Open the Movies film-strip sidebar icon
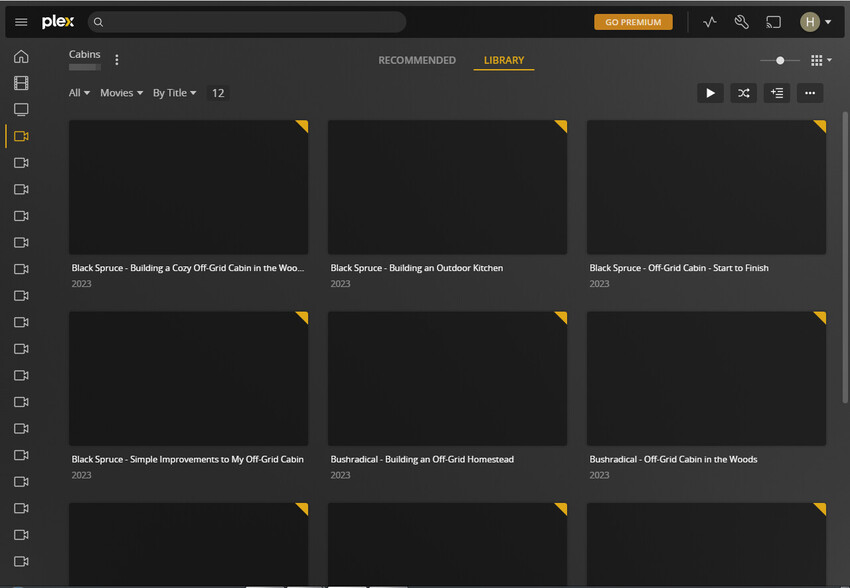 (x=21, y=83)
